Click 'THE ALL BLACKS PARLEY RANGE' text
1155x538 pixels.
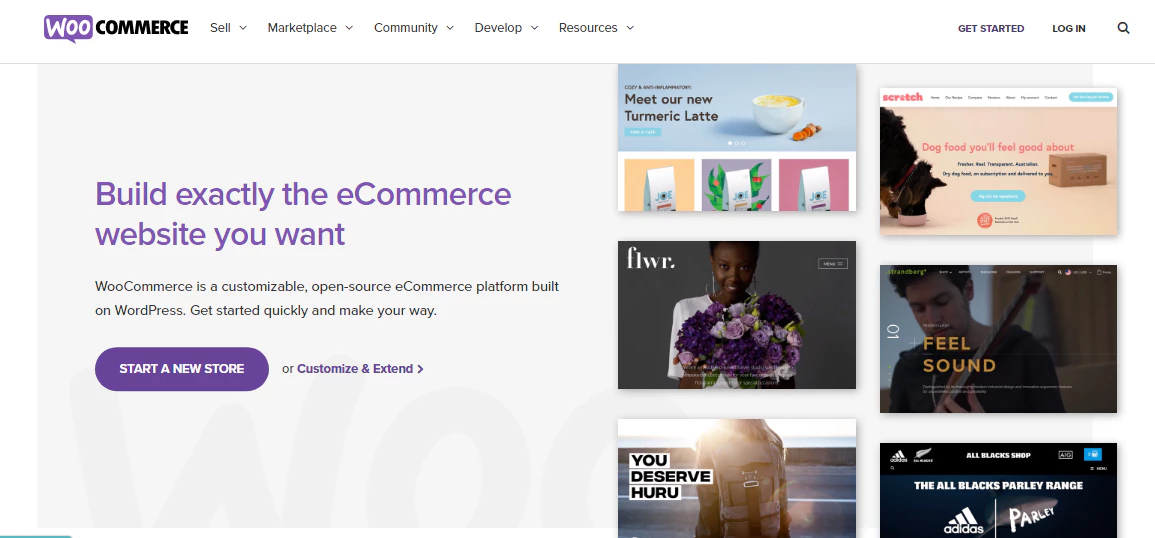998,486
